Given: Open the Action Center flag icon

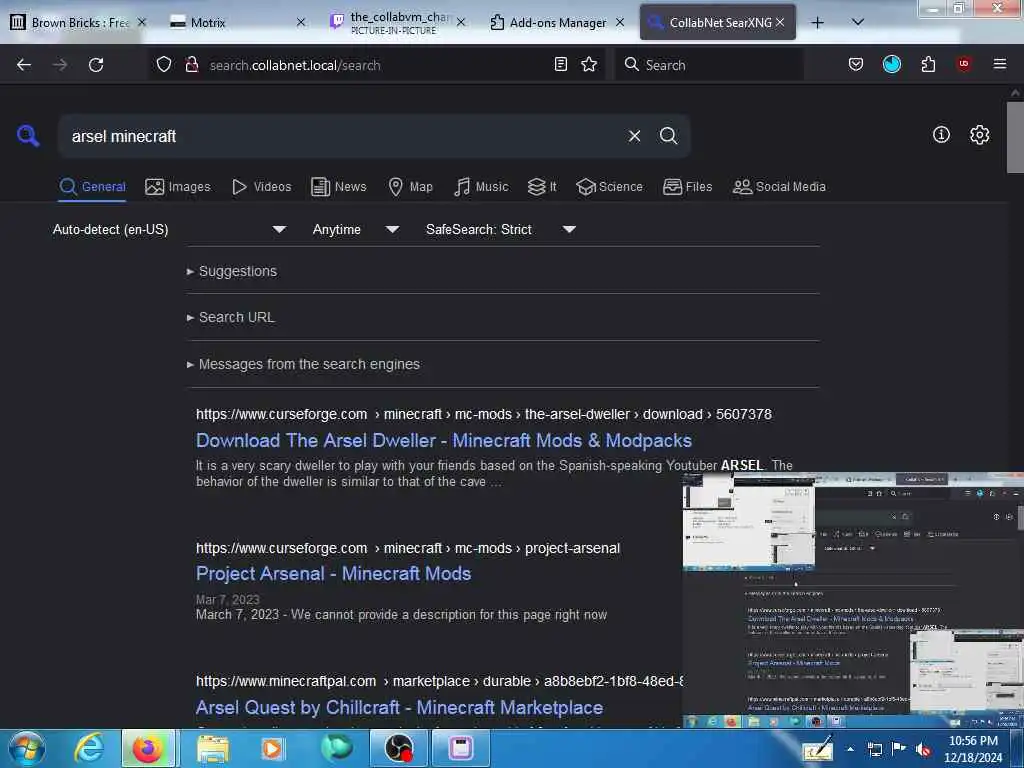Looking at the screenshot, I should [899, 748].
